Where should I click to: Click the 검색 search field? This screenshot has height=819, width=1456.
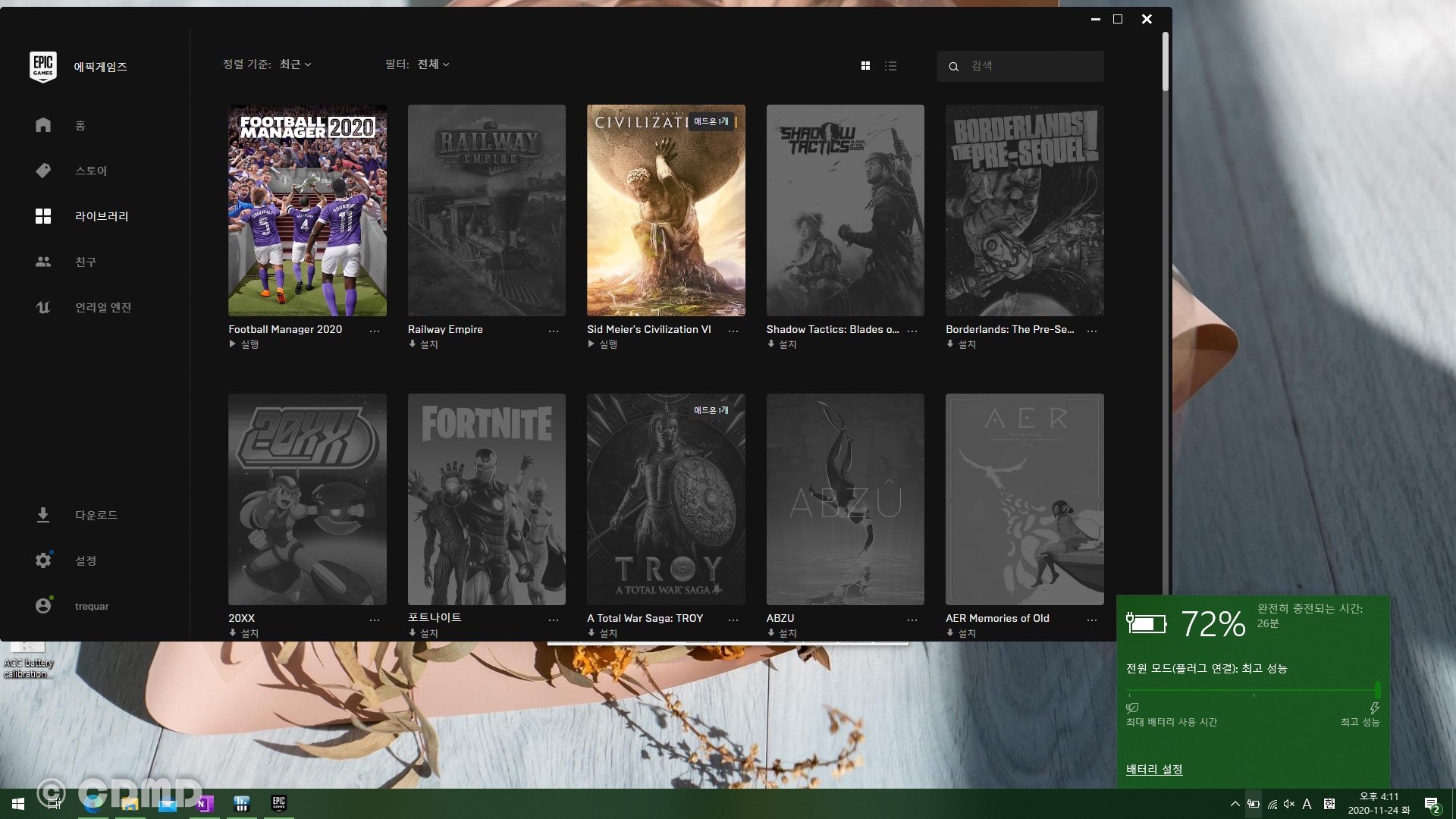click(1020, 66)
